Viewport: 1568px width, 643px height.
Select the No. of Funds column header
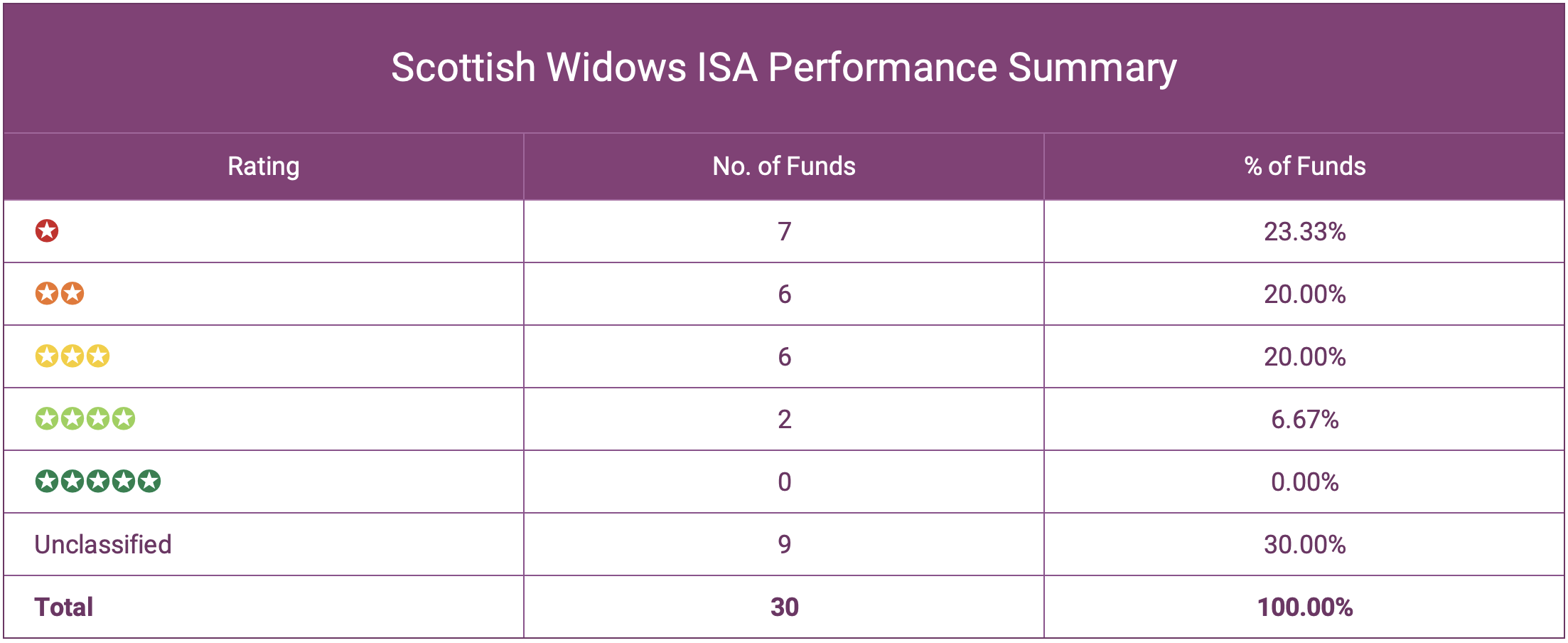point(784,166)
